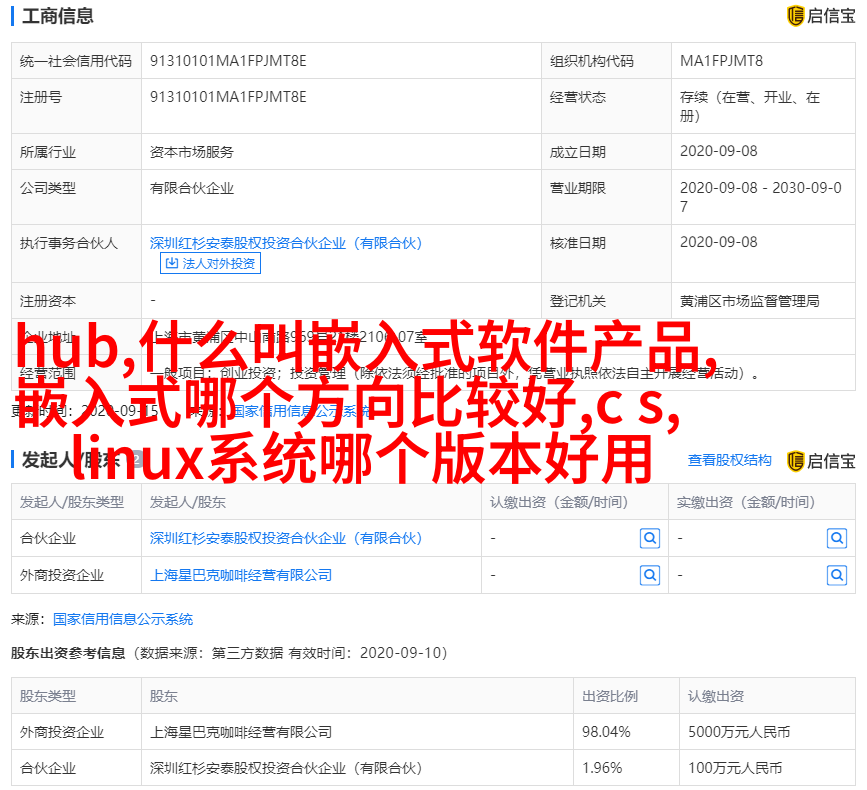Screen dimensions: 867x790
Task: Click the 所属行业 value 资本市场服务
Action: tap(192, 152)
